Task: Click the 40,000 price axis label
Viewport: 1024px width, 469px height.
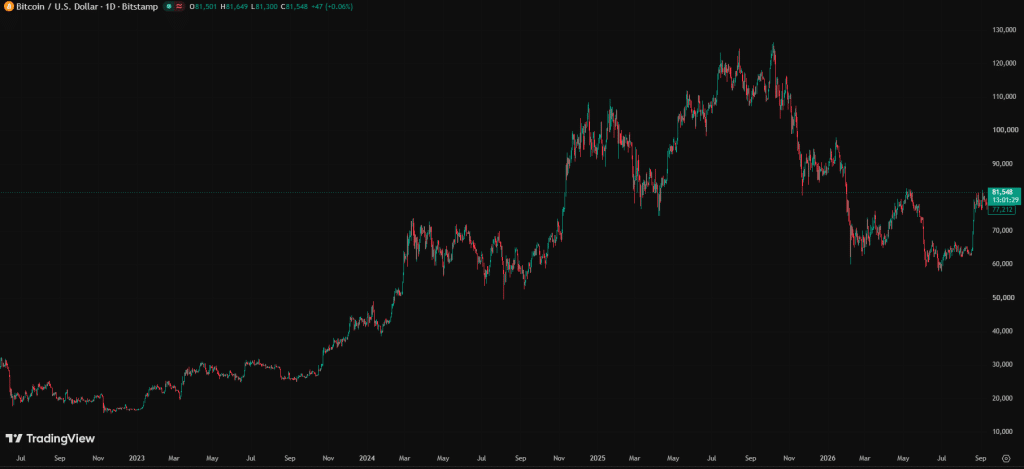Action: point(1004,331)
